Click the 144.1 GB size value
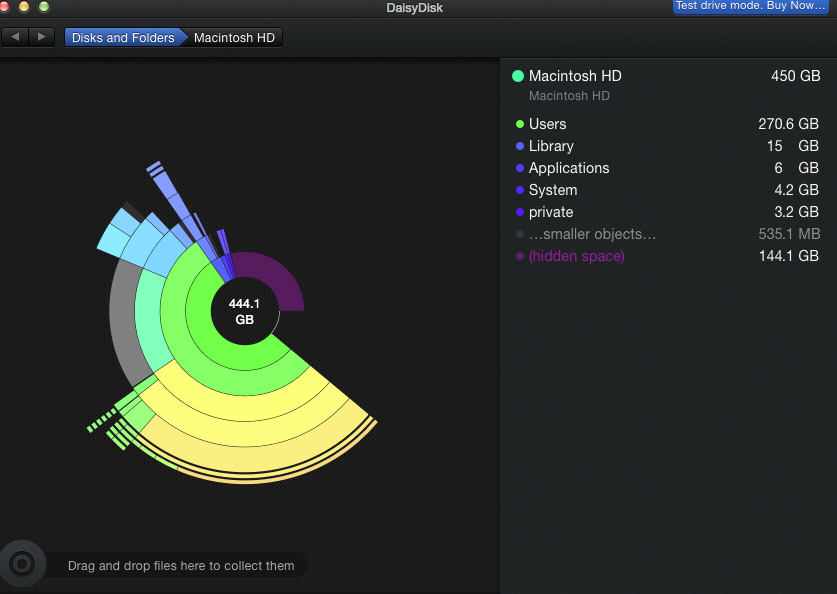 788,256
